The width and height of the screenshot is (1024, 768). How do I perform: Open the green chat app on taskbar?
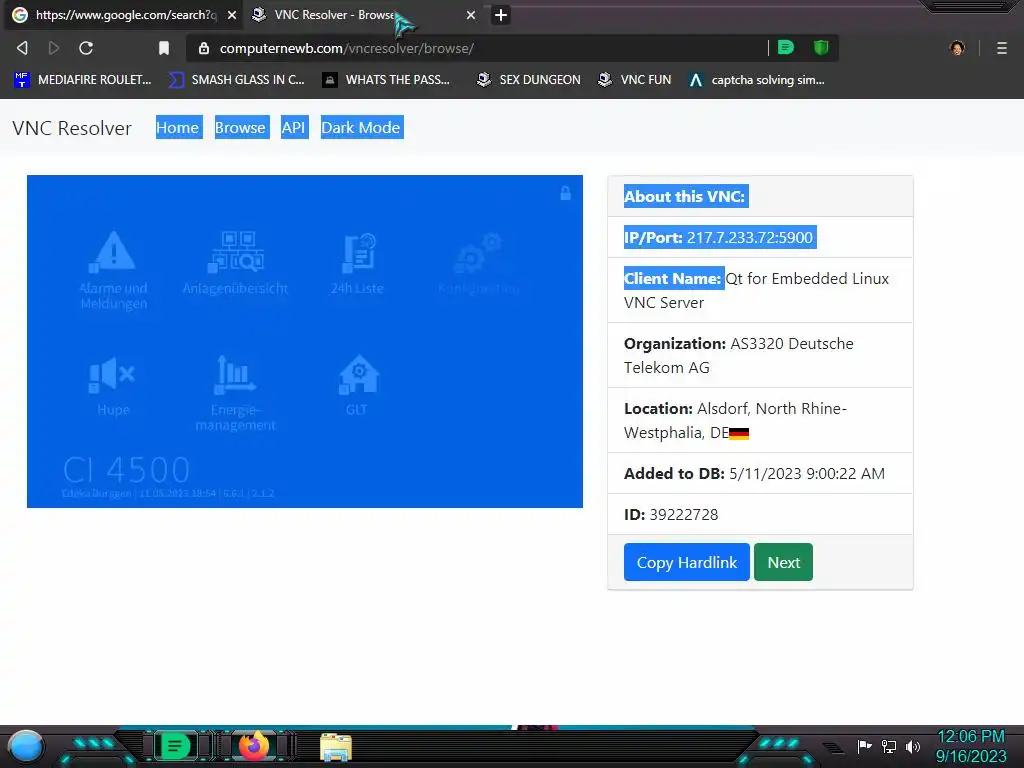tap(175, 746)
